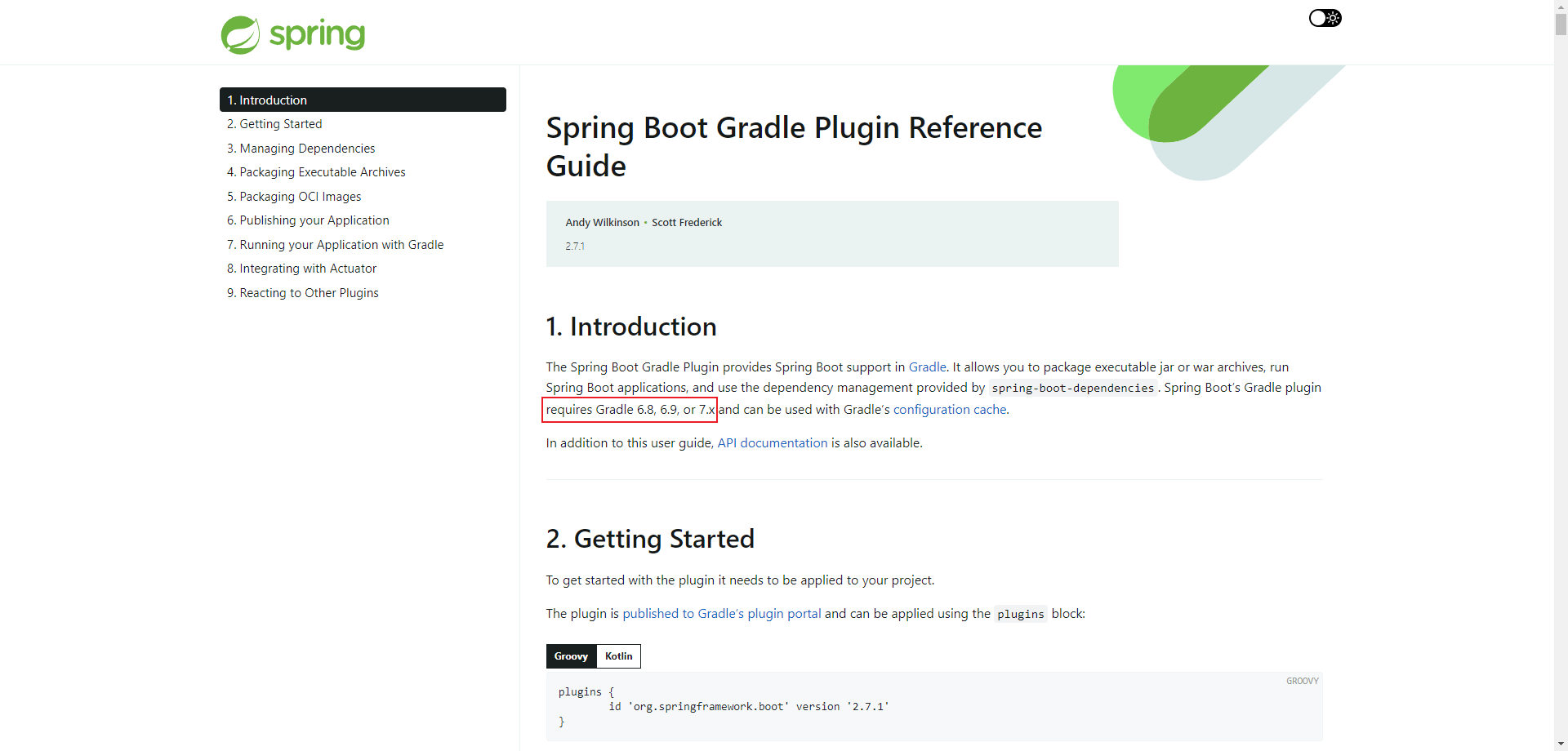
Task: Follow the Gradle link in the introduction
Action: tap(928, 367)
